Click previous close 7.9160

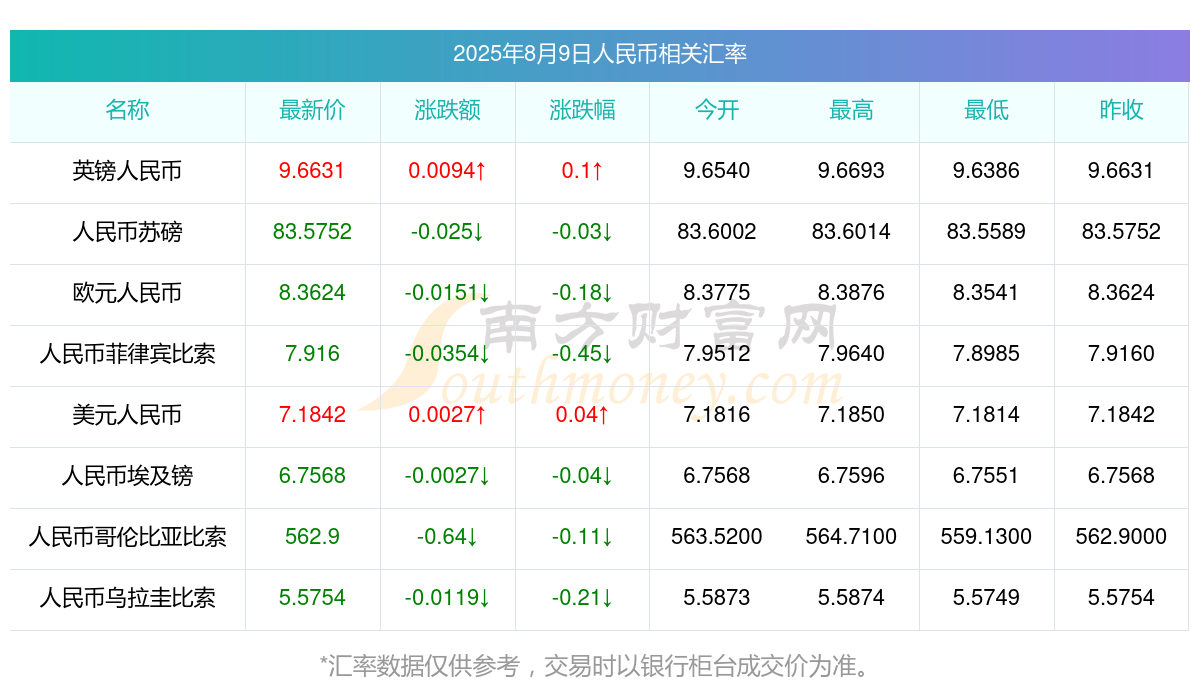point(1121,354)
